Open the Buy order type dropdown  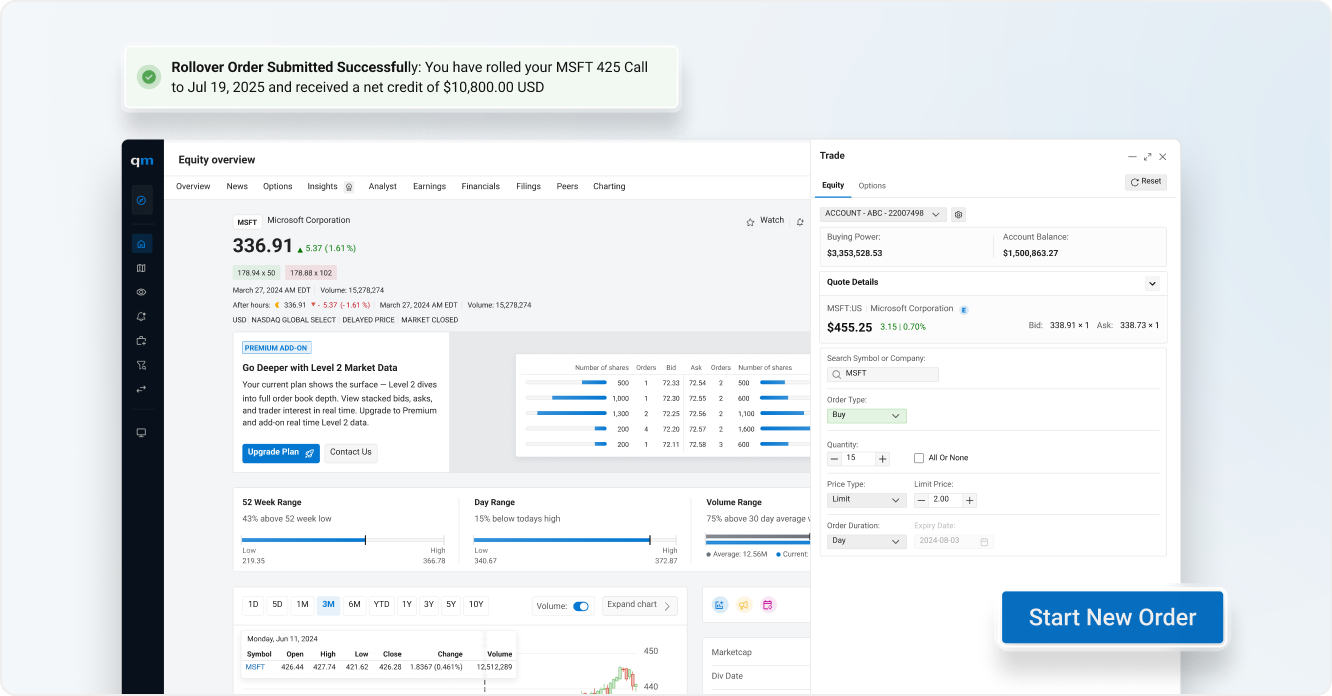point(866,415)
